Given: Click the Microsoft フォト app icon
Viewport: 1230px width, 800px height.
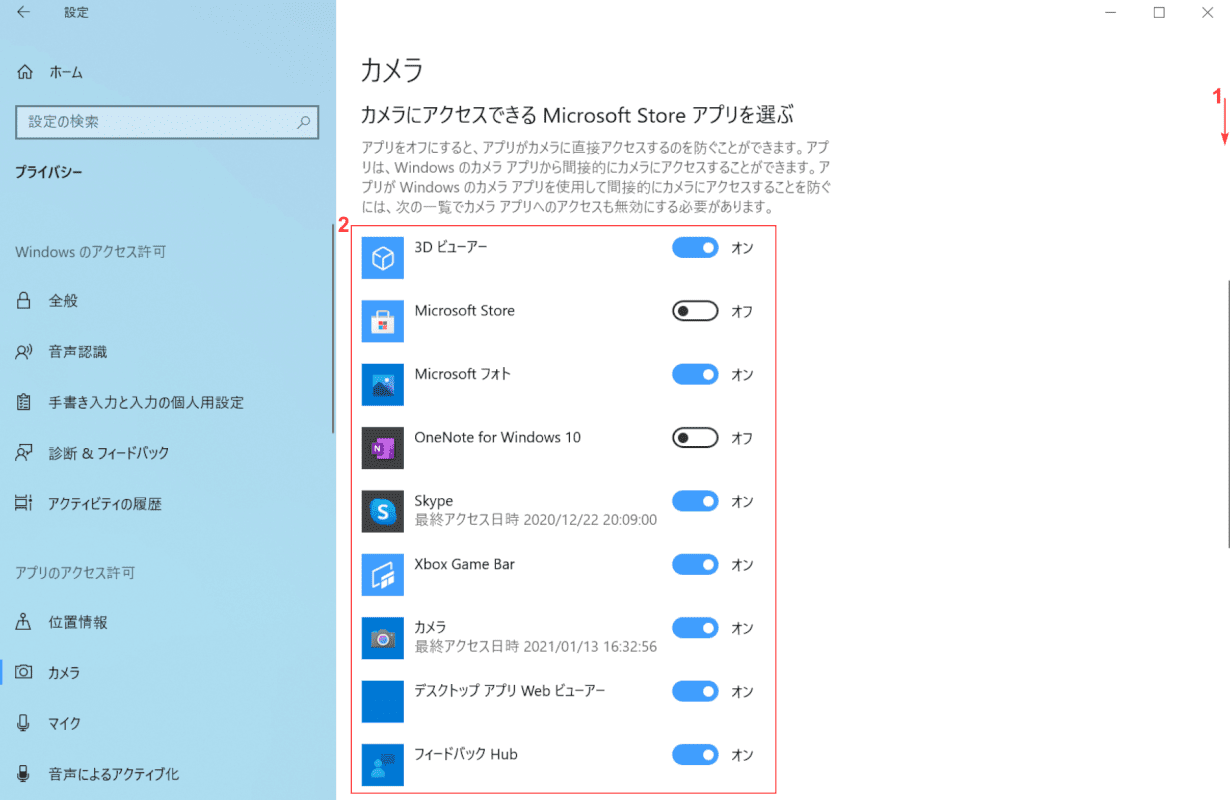Looking at the screenshot, I should 383,384.
